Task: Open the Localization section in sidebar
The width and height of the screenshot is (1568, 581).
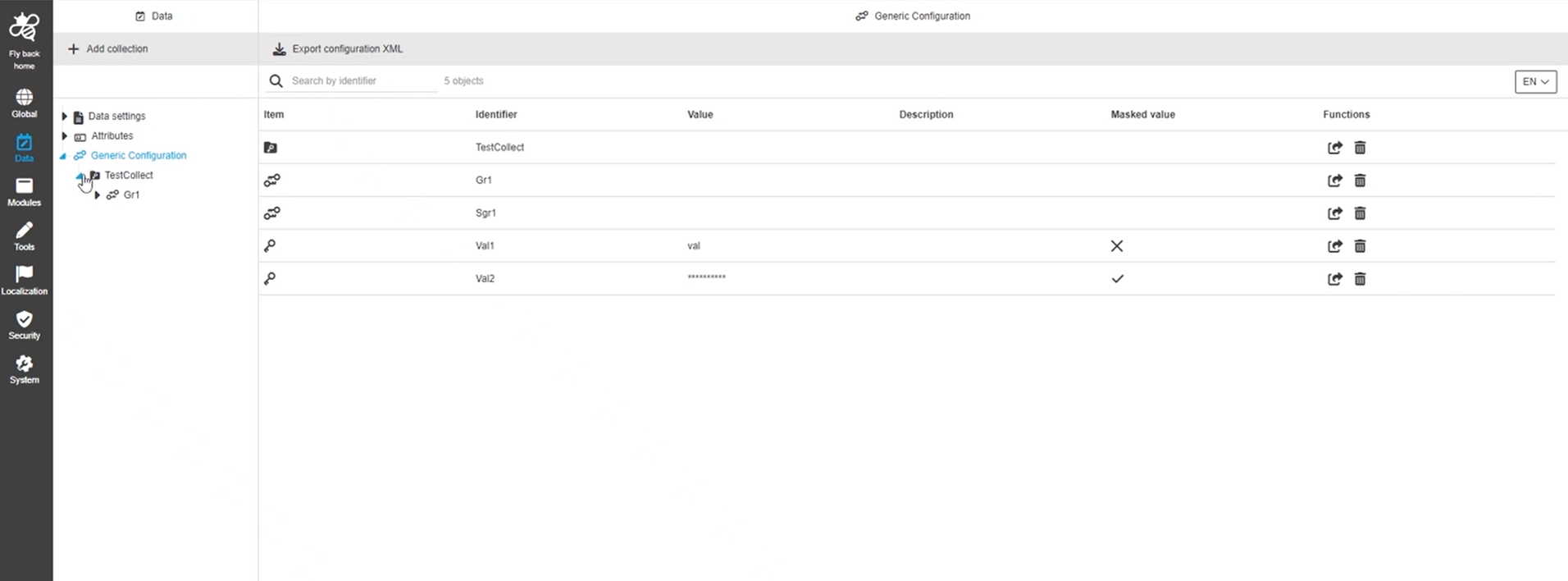Action: (x=24, y=281)
